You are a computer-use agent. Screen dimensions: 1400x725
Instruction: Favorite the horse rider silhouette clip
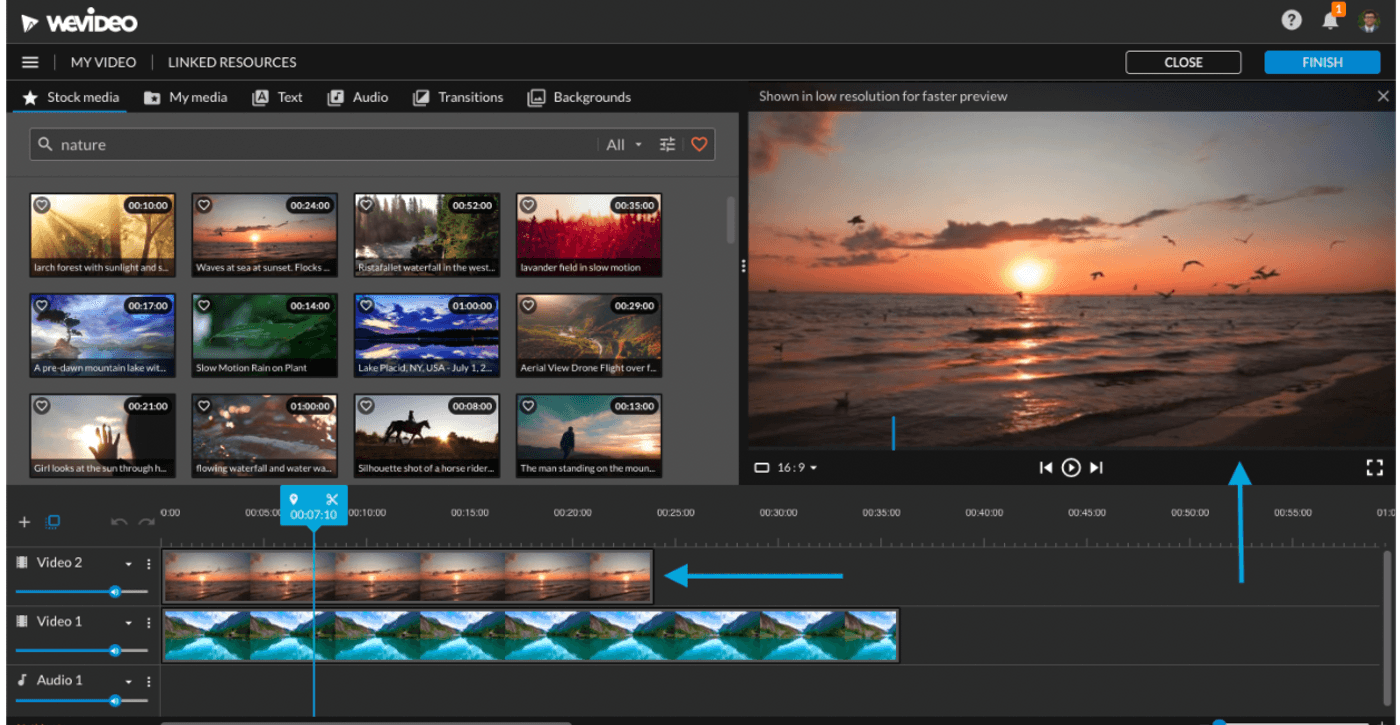366,406
